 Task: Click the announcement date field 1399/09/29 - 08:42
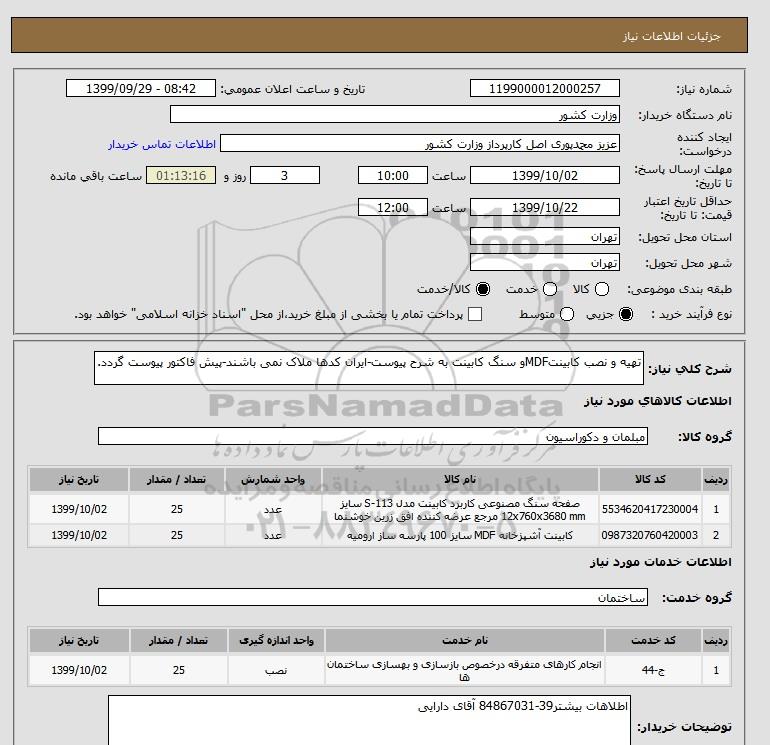coord(141,88)
